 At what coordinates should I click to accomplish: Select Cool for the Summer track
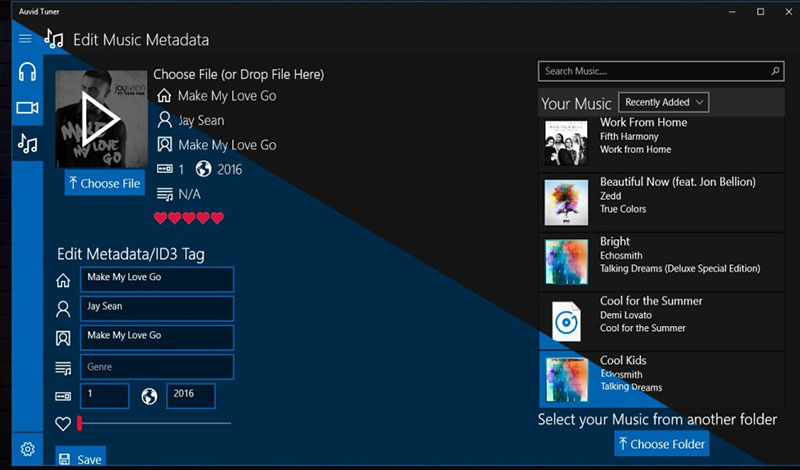pos(660,319)
